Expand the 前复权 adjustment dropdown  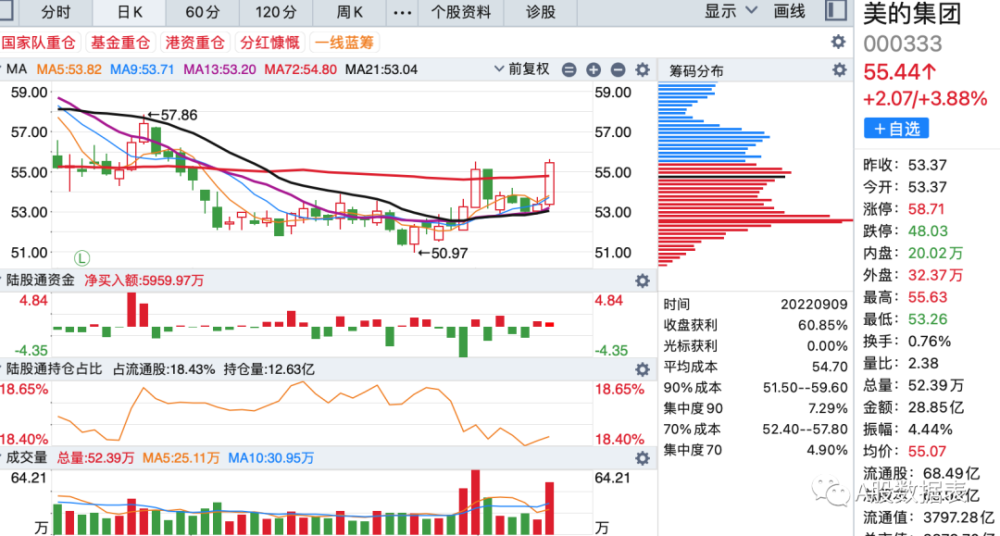[x=522, y=70]
